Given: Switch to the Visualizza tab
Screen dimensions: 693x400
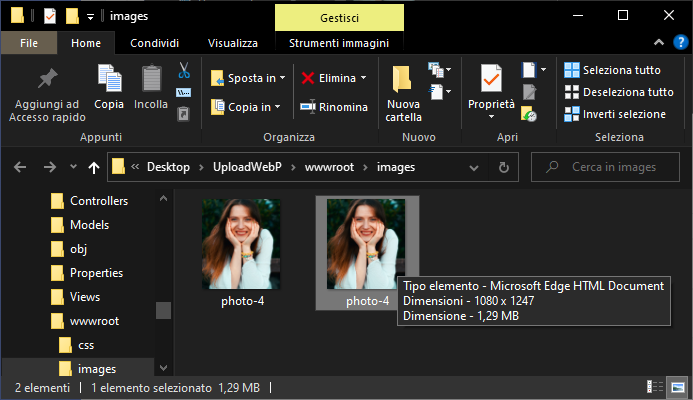Looking at the screenshot, I should [233, 43].
